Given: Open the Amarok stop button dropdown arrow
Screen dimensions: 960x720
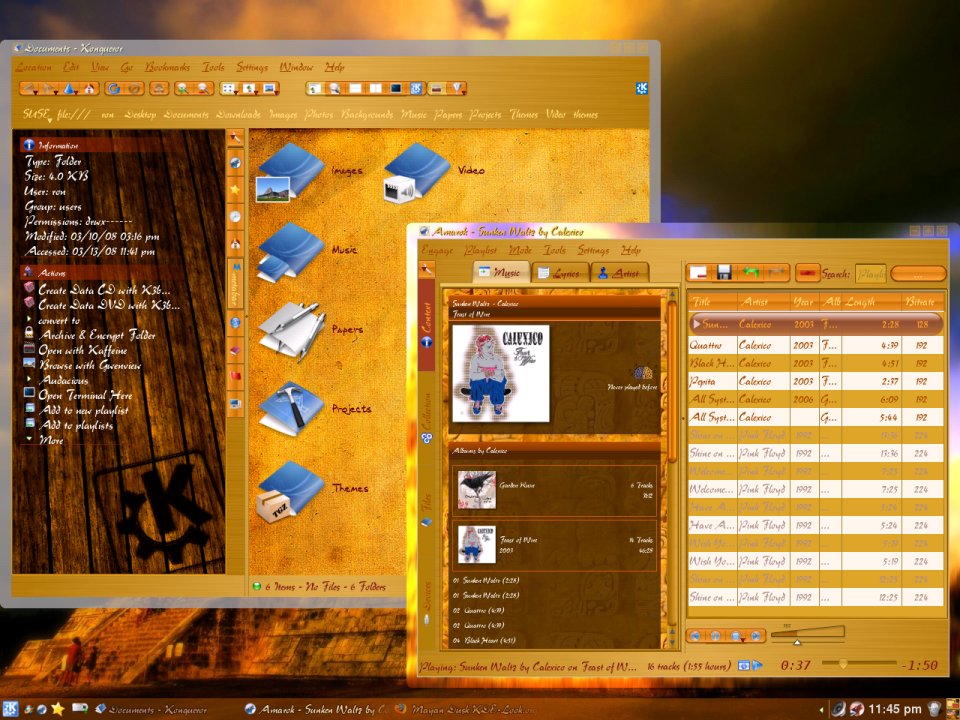Looking at the screenshot, I should [742, 639].
